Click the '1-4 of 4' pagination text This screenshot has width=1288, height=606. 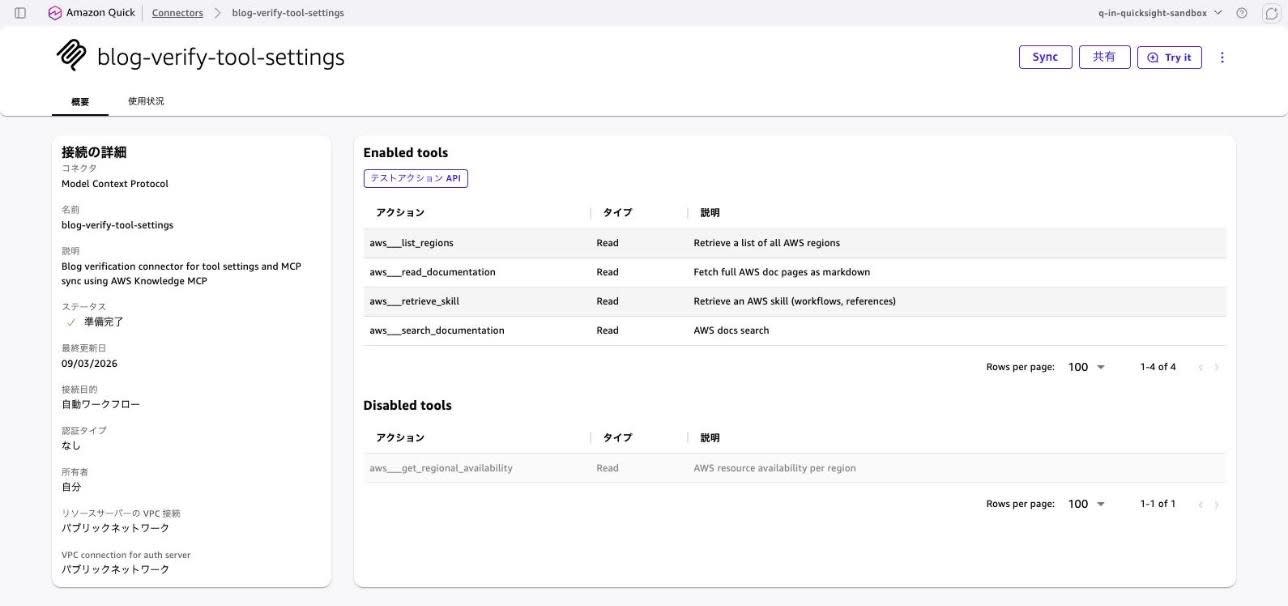[1158, 367]
